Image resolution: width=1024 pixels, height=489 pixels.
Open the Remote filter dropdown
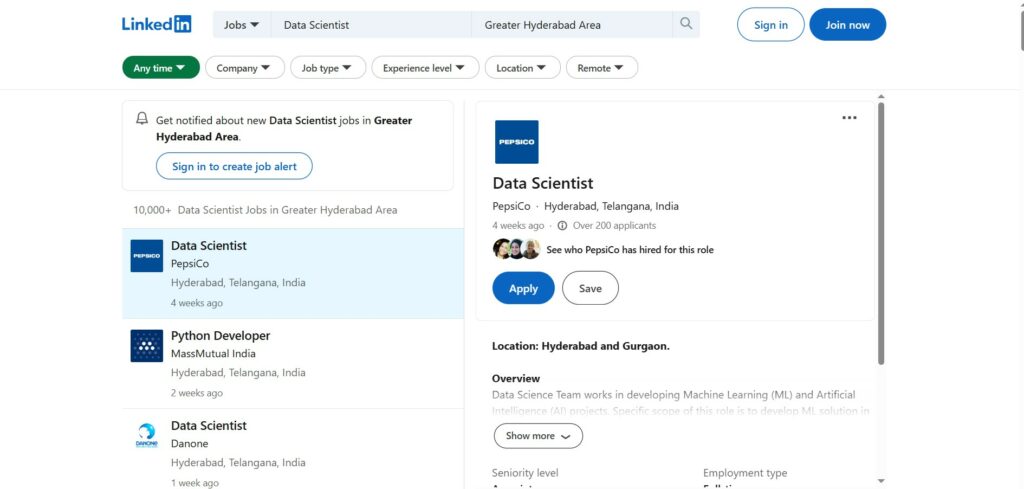click(601, 68)
